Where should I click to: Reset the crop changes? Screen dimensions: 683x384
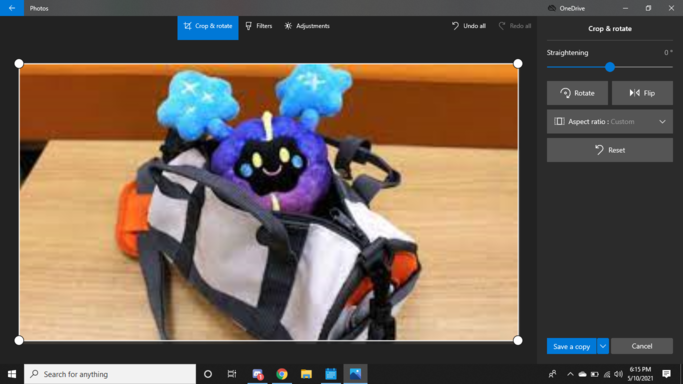(610, 150)
